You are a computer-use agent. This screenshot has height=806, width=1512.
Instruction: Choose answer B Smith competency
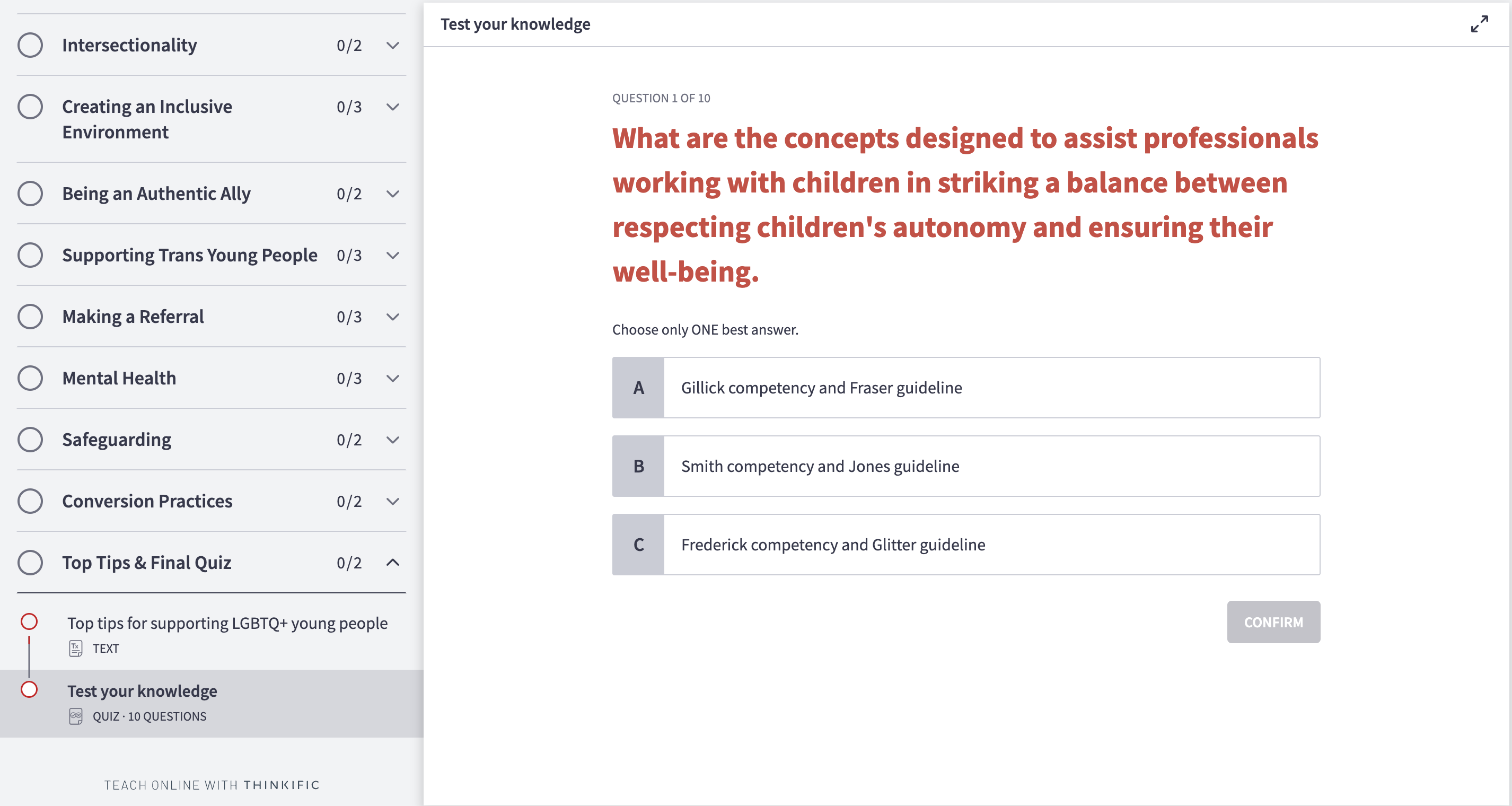click(x=965, y=466)
